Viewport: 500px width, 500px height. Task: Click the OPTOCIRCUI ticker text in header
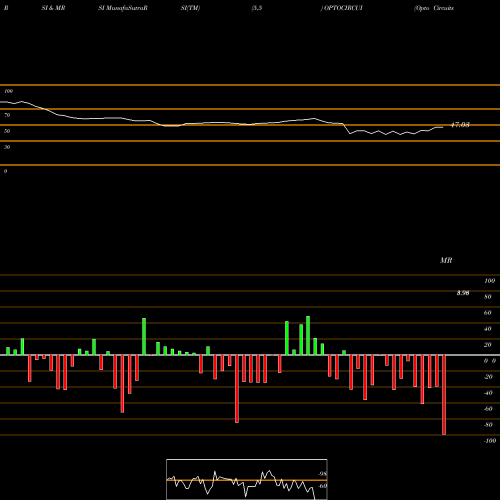(343, 8)
